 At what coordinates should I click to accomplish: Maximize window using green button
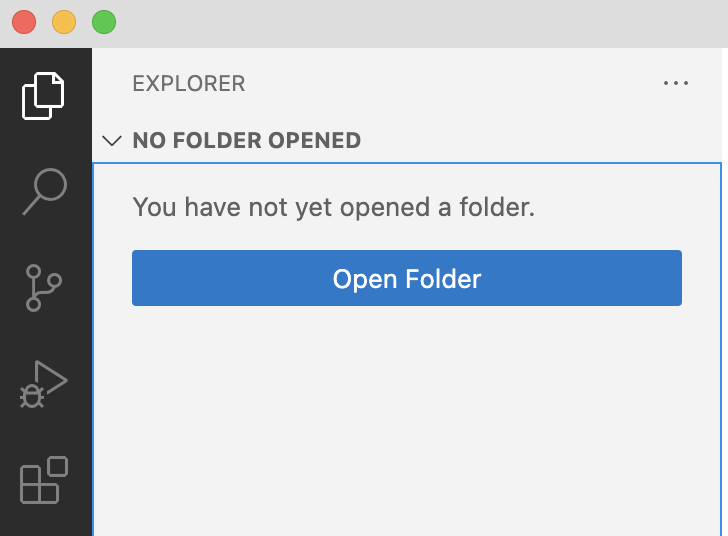point(104,22)
